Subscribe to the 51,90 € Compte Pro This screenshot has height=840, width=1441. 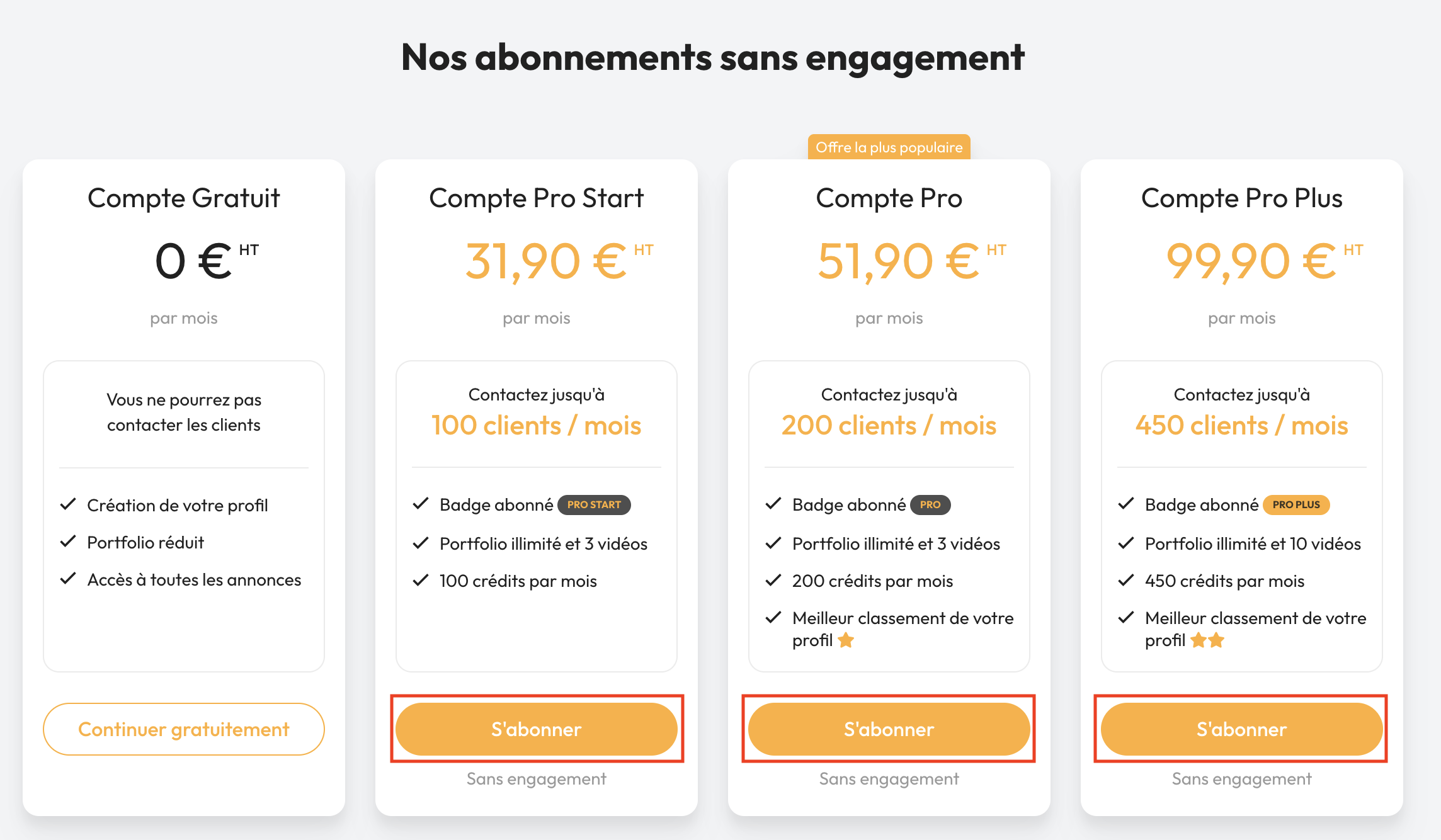click(889, 729)
